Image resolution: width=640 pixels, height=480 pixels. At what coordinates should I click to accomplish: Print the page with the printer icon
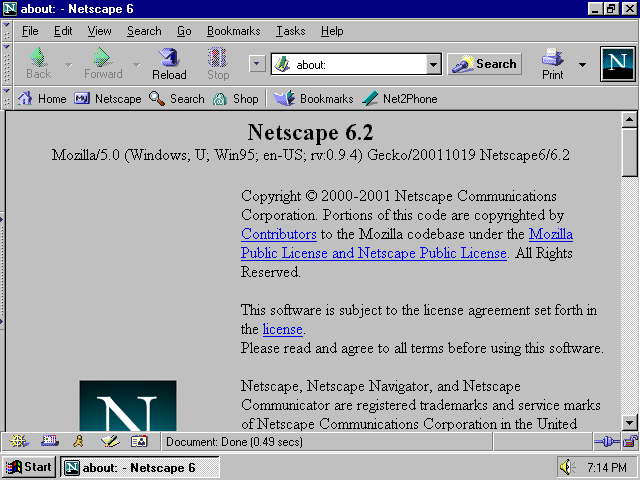[553, 63]
